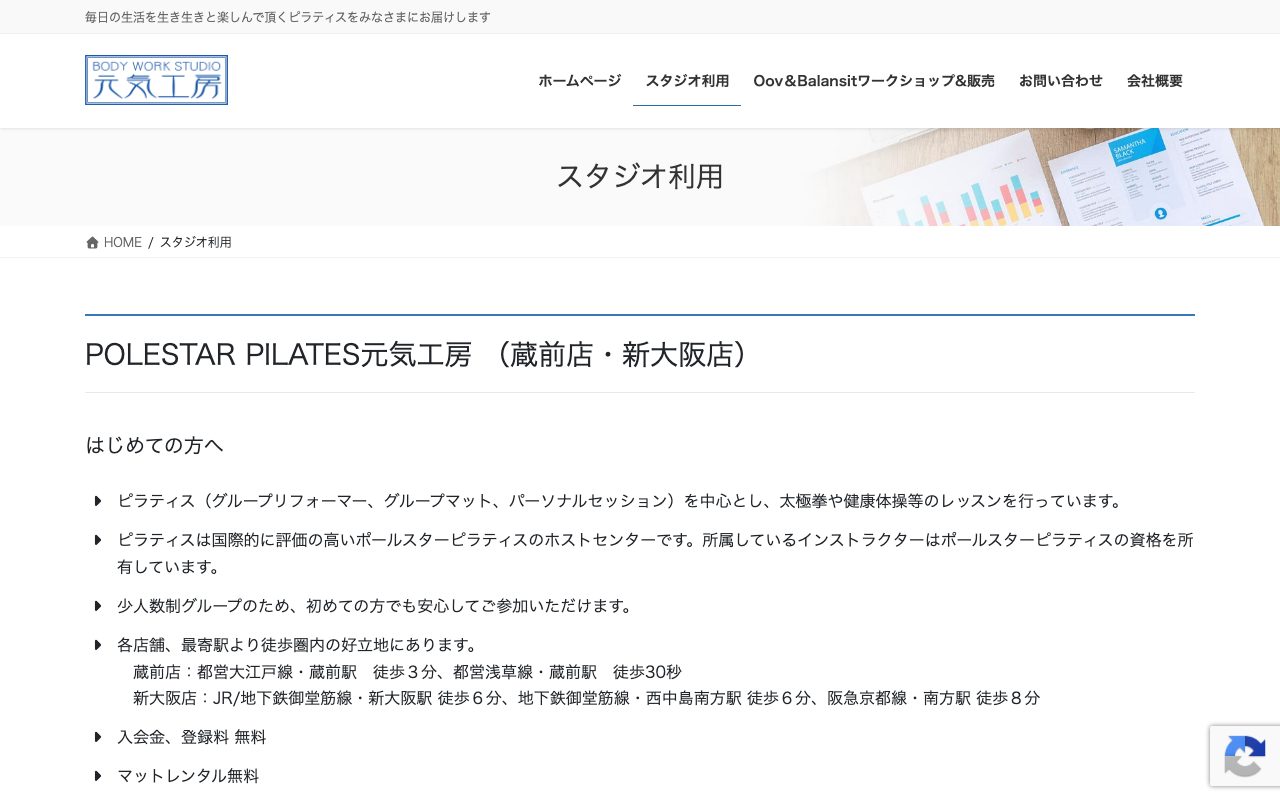Click the スタジオ利用 page title banner
The height and width of the screenshot is (800, 1280).
(x=640, y=176)
